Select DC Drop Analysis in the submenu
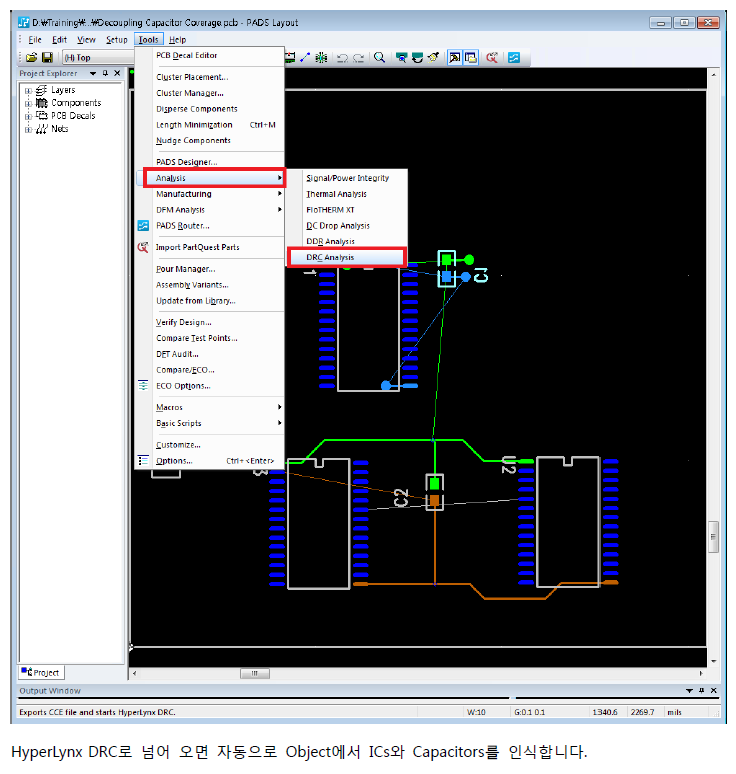This screenshot has width=736, height=774. tap(338, 226)
